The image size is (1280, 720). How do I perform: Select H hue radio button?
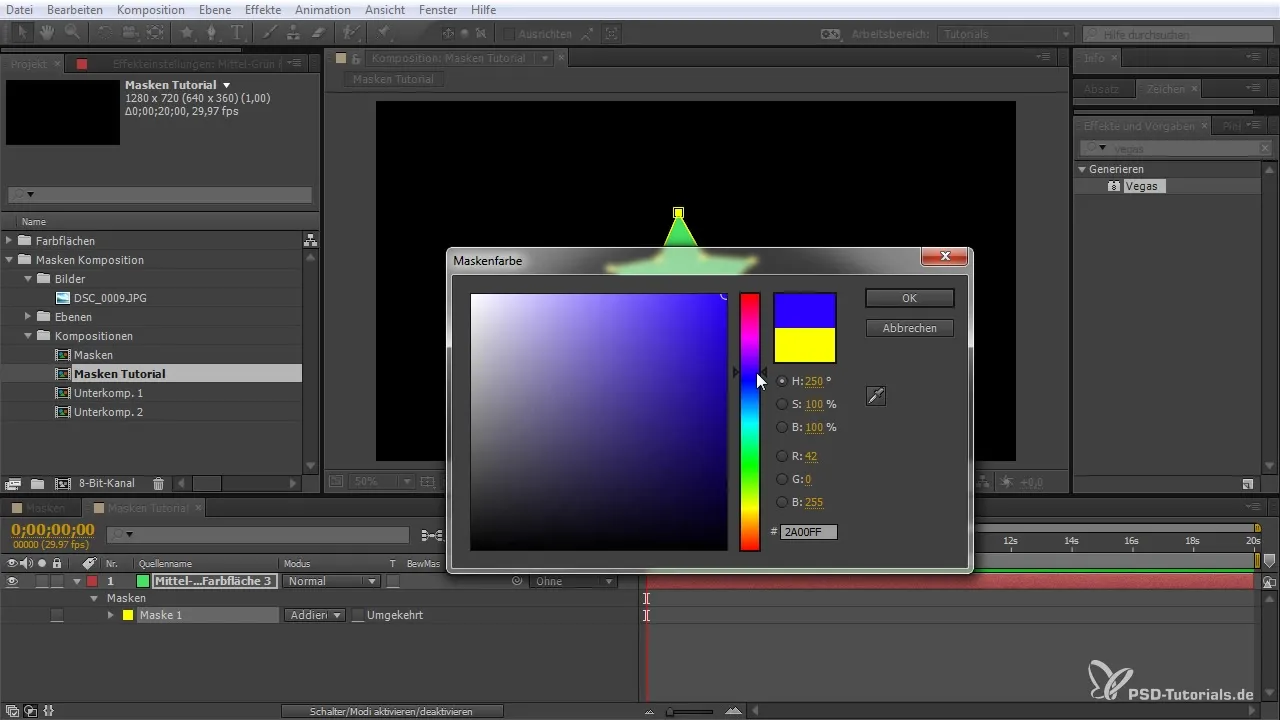pyautogui.click(x=782, y=381)
